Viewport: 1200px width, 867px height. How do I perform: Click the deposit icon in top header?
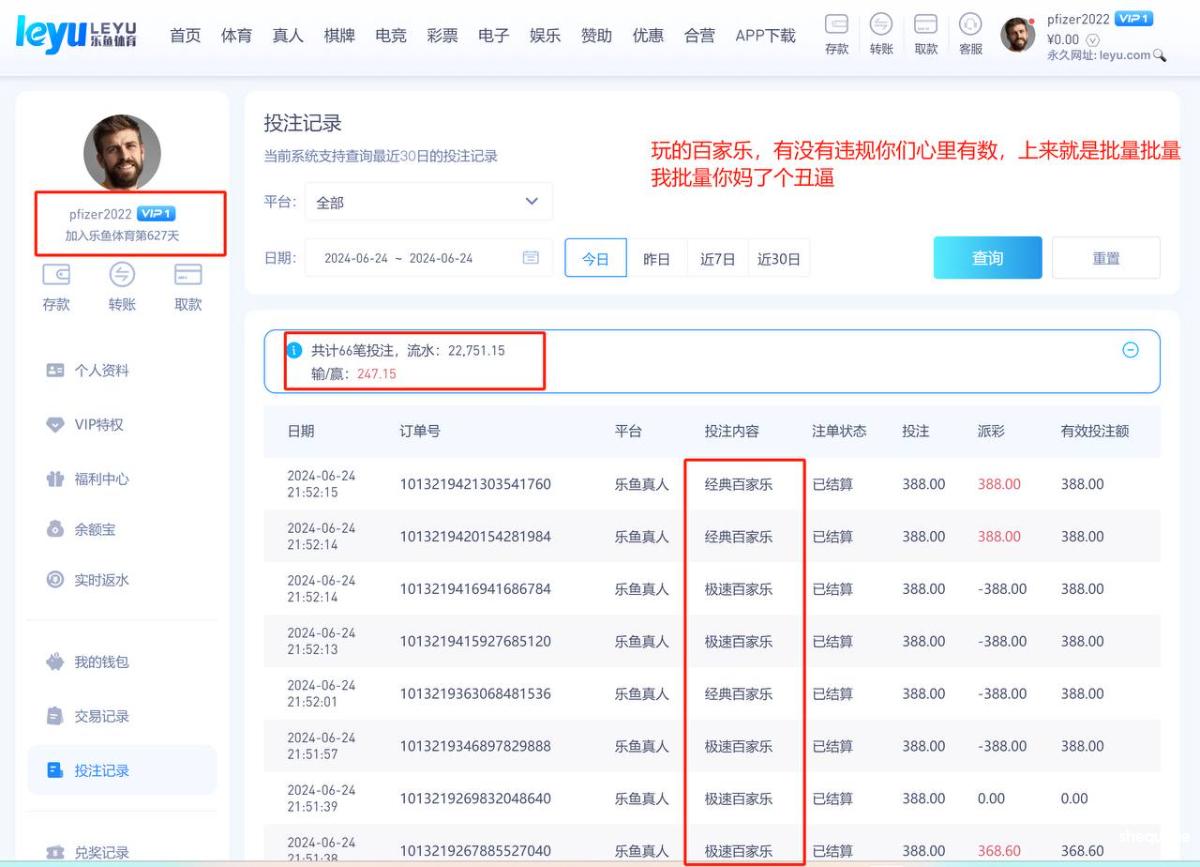(837, 25)
